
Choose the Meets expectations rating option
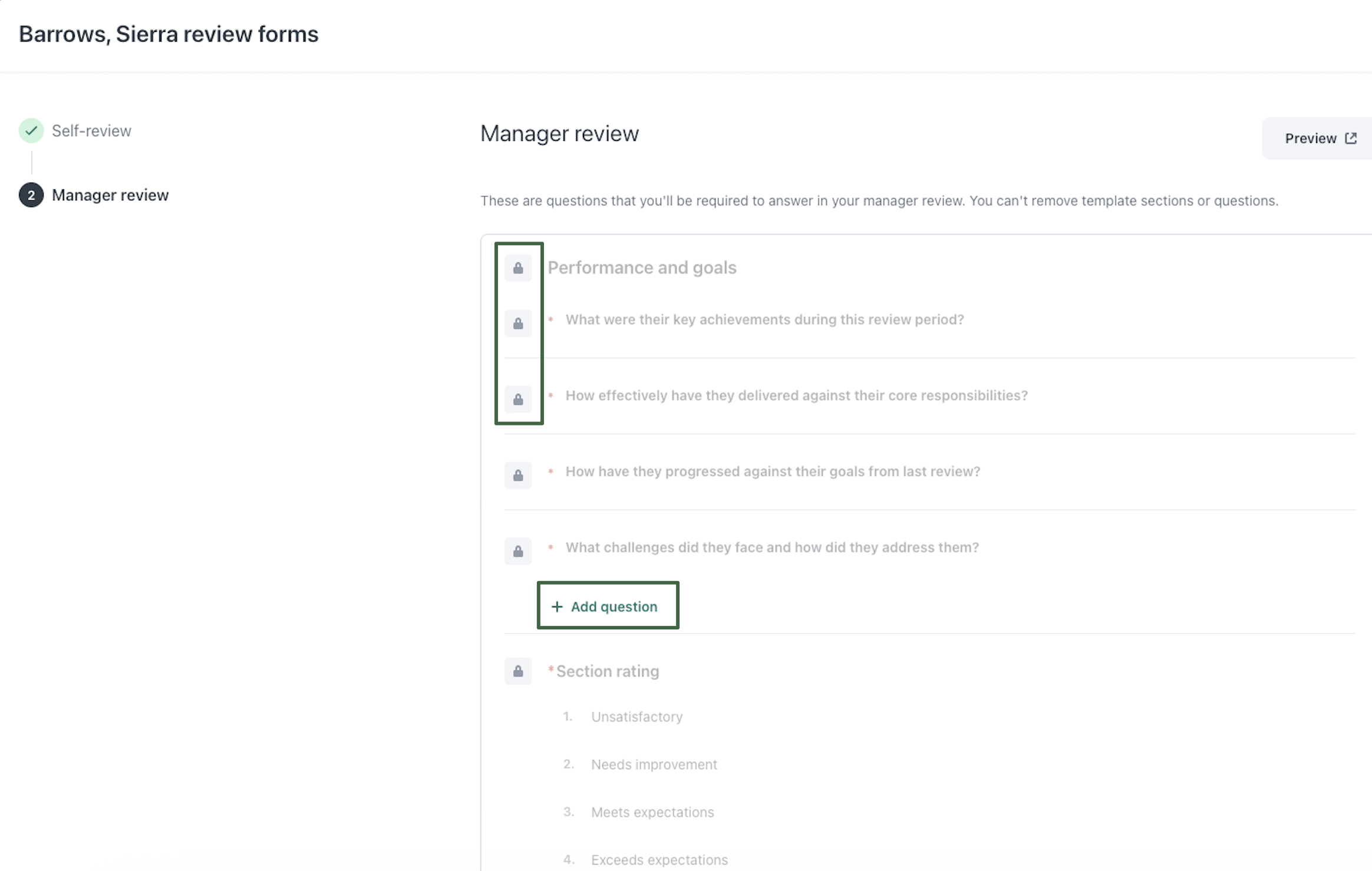point(652,812)
